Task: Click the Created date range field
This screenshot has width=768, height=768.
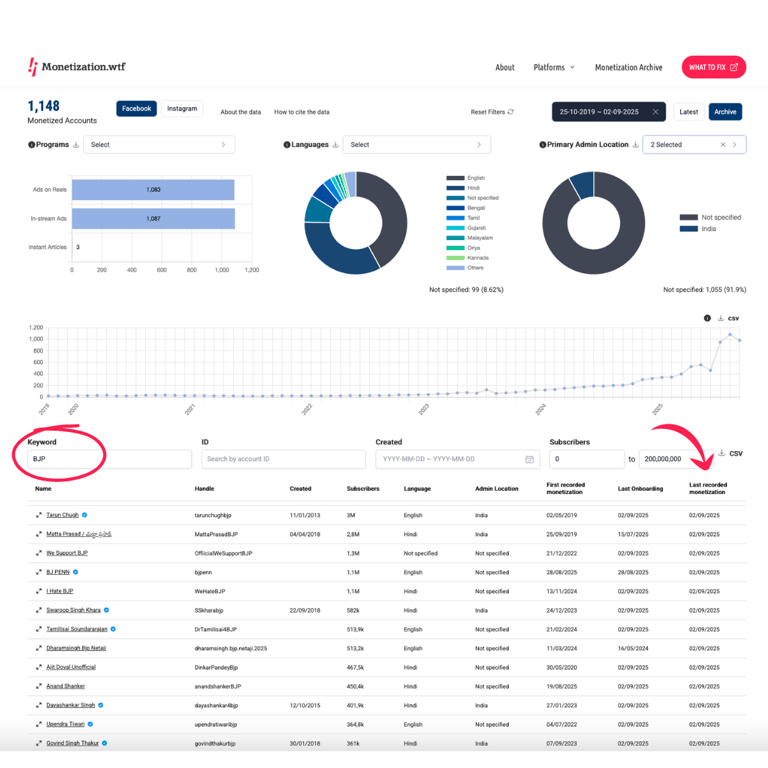Action: pos(457,459)
